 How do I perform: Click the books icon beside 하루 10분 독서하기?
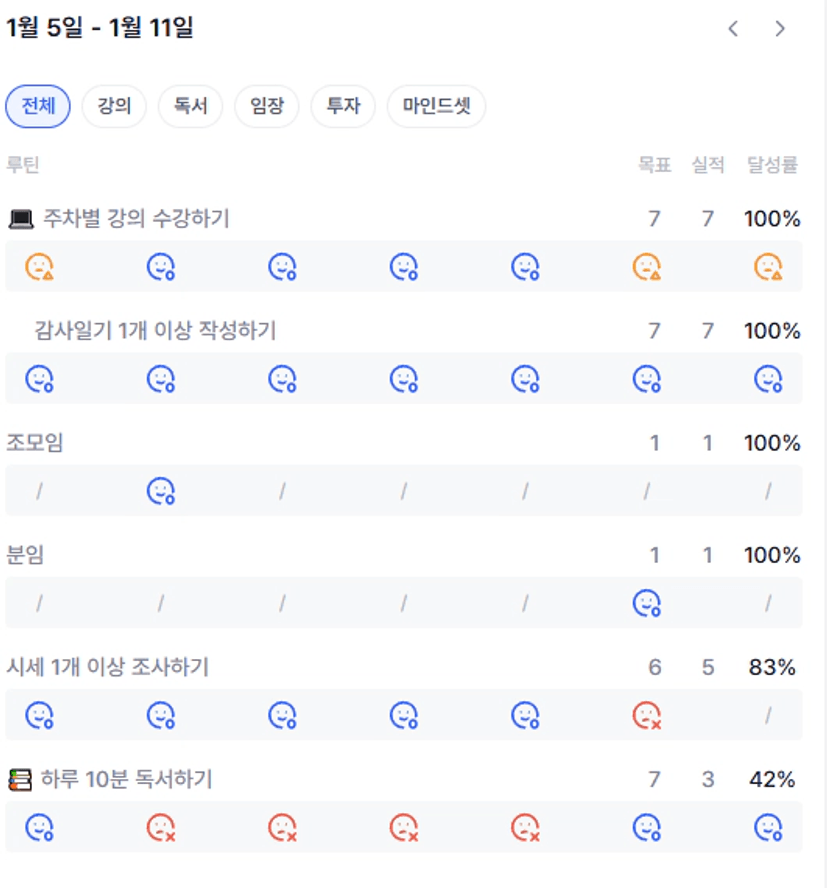point(20,779)
